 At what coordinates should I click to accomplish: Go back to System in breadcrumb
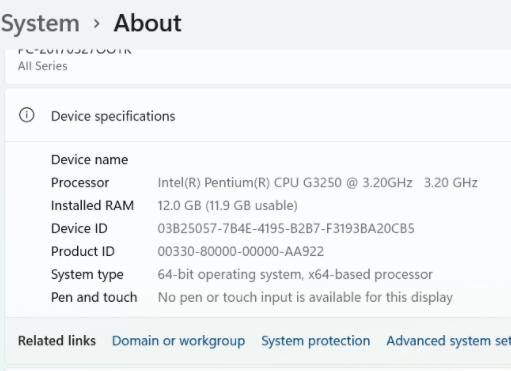40,24
